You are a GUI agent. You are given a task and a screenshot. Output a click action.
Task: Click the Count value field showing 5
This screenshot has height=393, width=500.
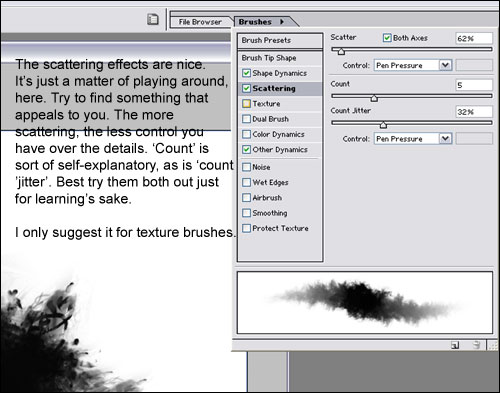tap(474, 85)
